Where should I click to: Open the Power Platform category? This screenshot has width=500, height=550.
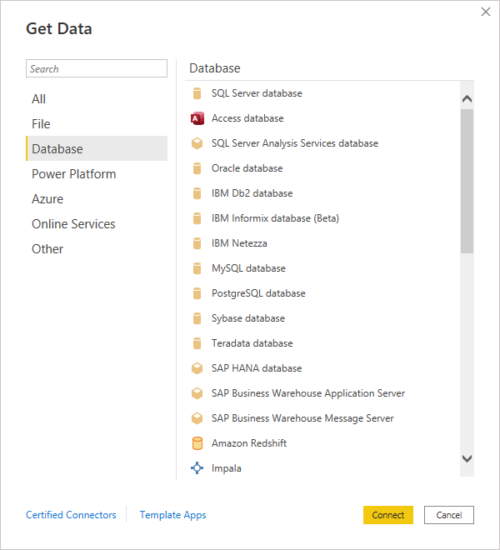96,174
